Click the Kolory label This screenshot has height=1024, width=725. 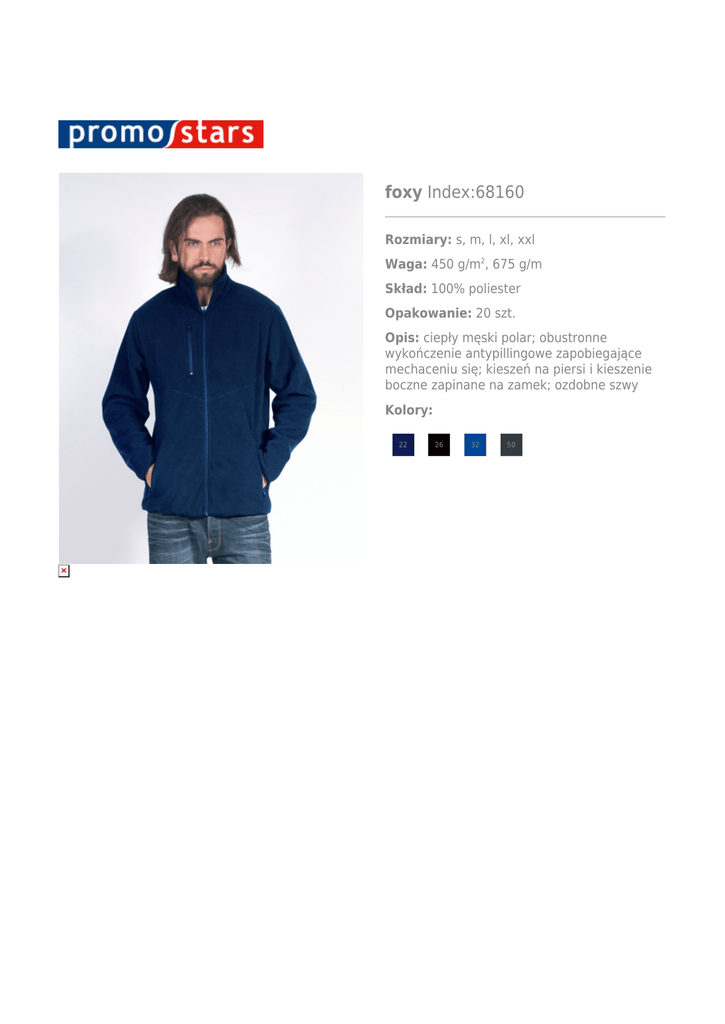[409, 410]
